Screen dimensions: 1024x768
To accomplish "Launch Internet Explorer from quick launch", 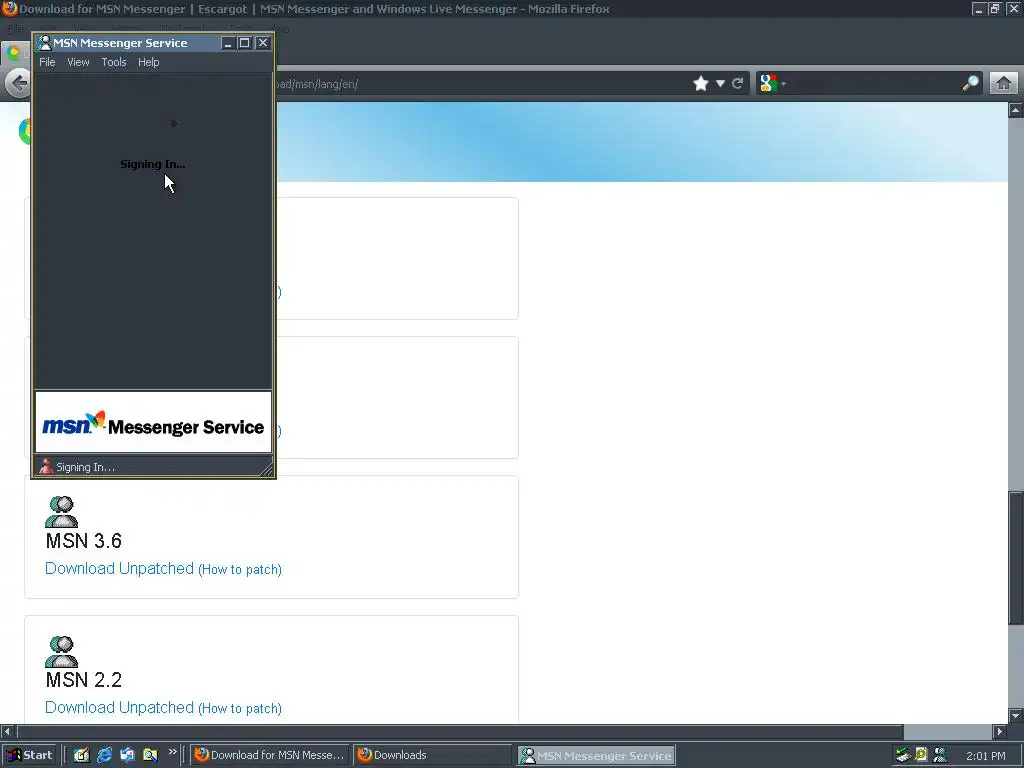I will pos(104,755).
